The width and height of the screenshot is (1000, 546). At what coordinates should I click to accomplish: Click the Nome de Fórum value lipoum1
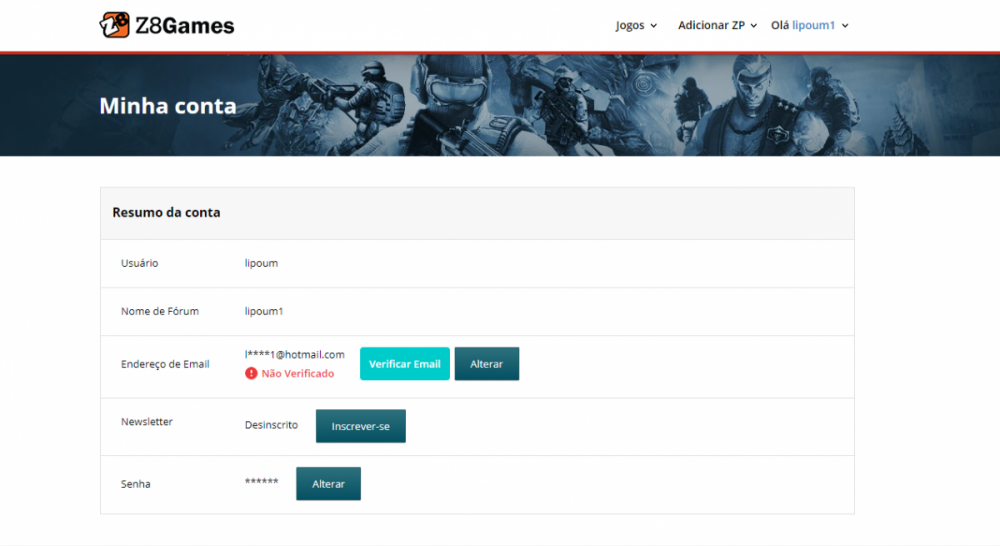tap(264, 311)
